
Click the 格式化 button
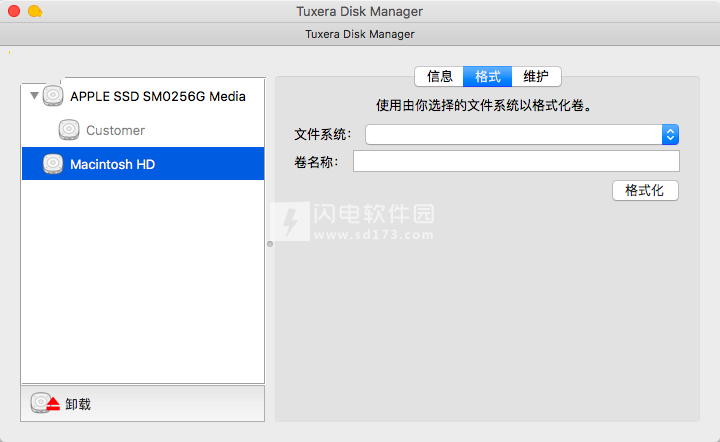tap(645, 190)
